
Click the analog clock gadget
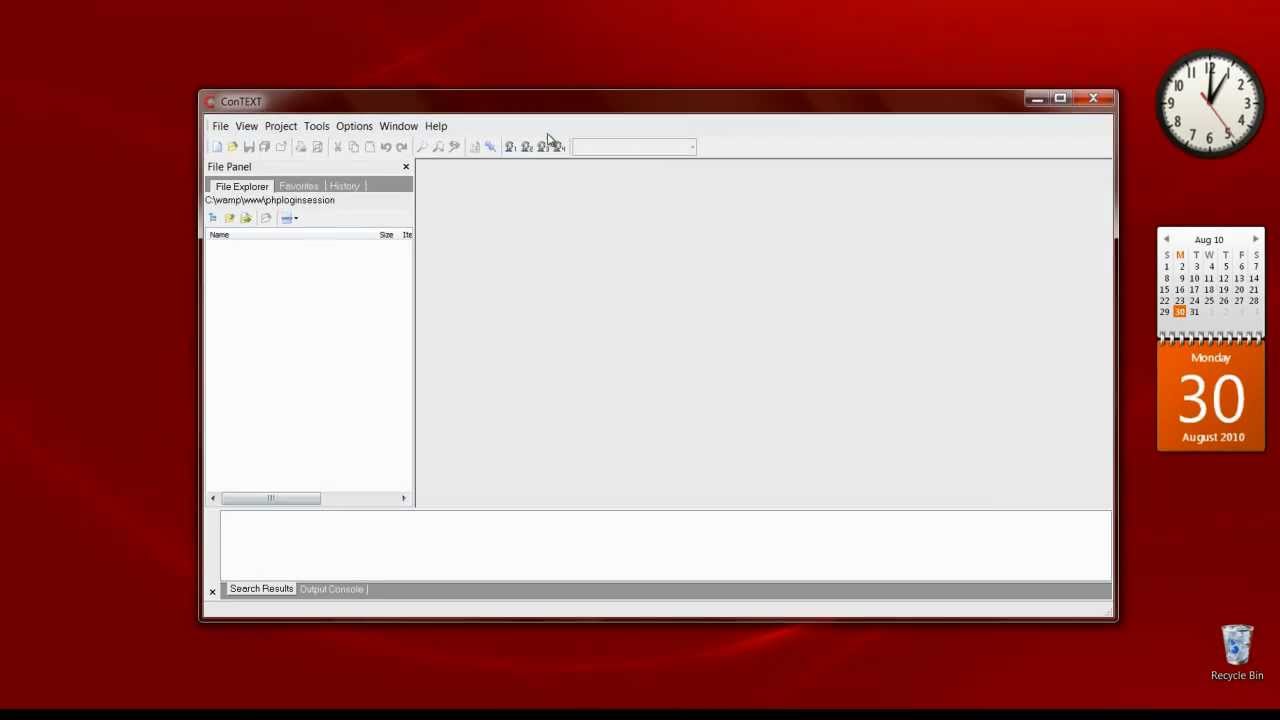[x=1210, y=104]
